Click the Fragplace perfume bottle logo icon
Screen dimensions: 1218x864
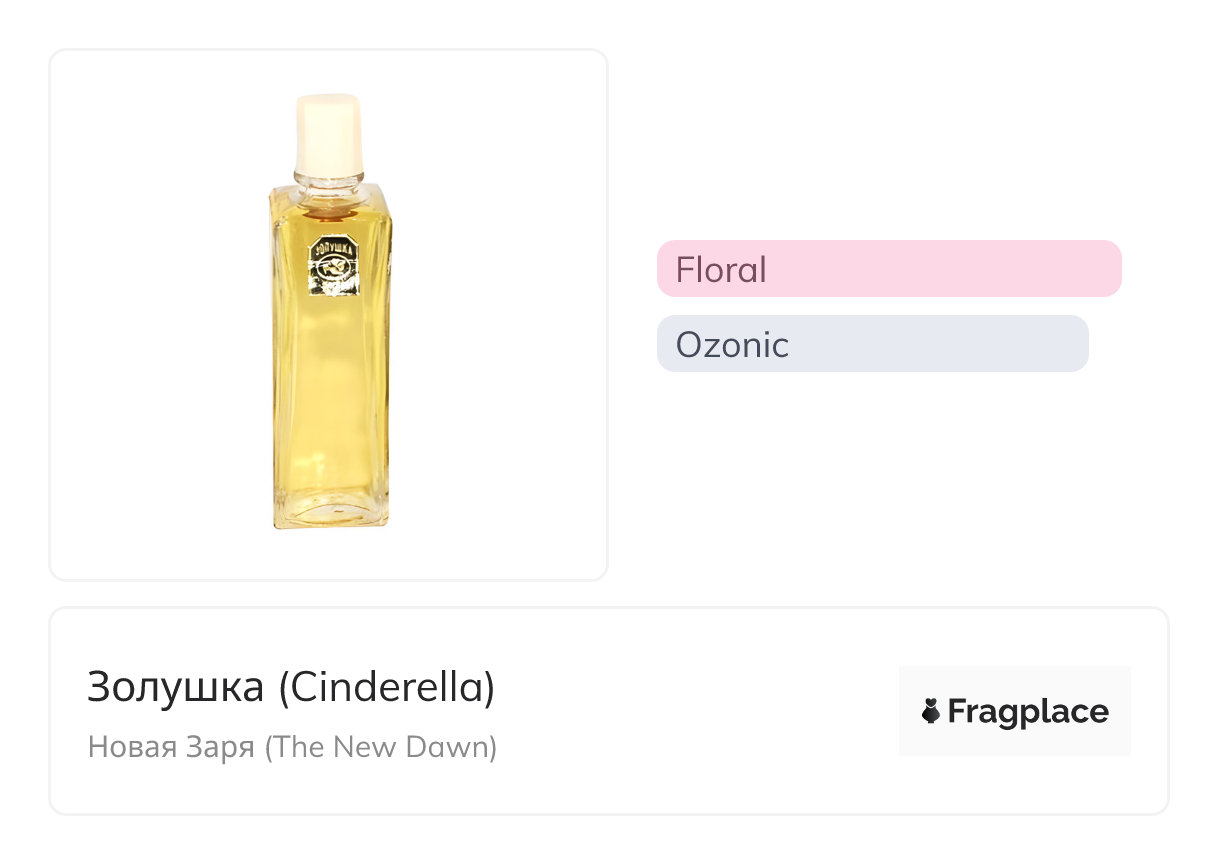click(931, 712)
